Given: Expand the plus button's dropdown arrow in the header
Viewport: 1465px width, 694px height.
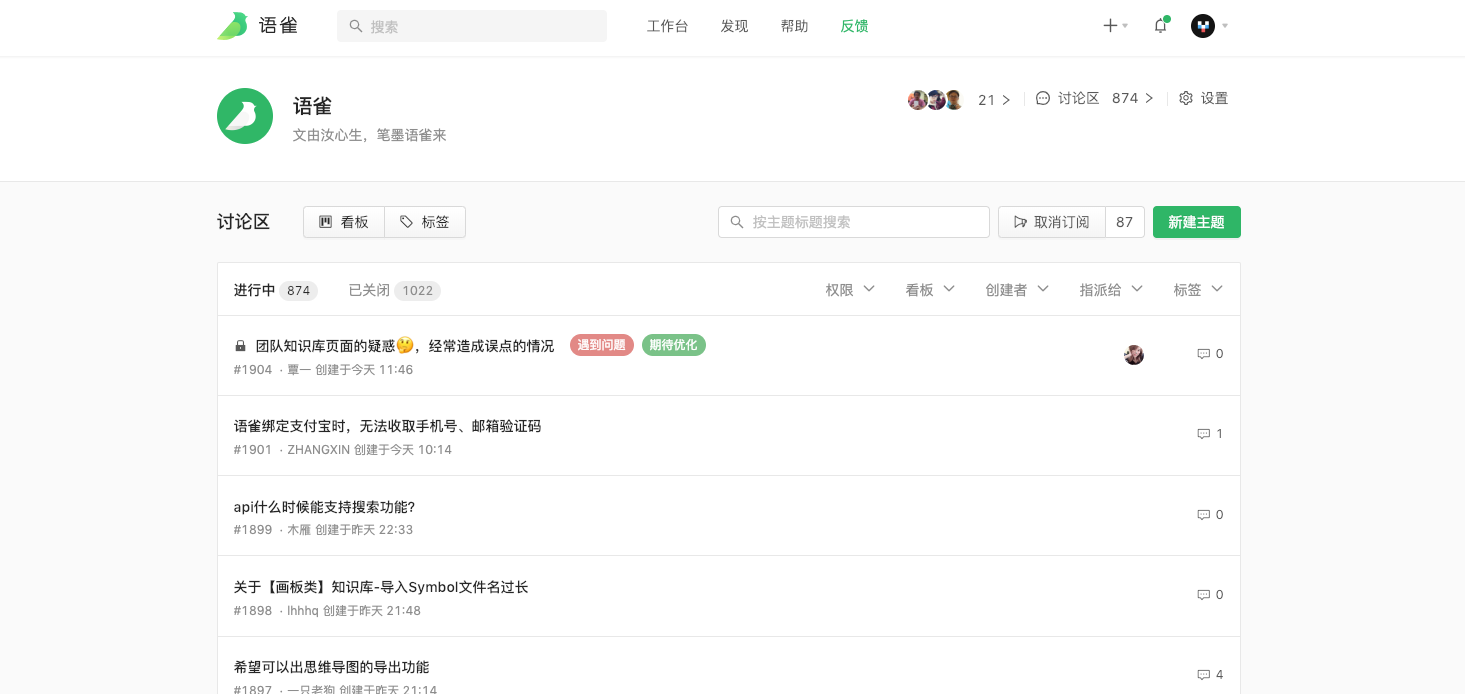Looking at the screenshot, I should (x=1125, y=26).
